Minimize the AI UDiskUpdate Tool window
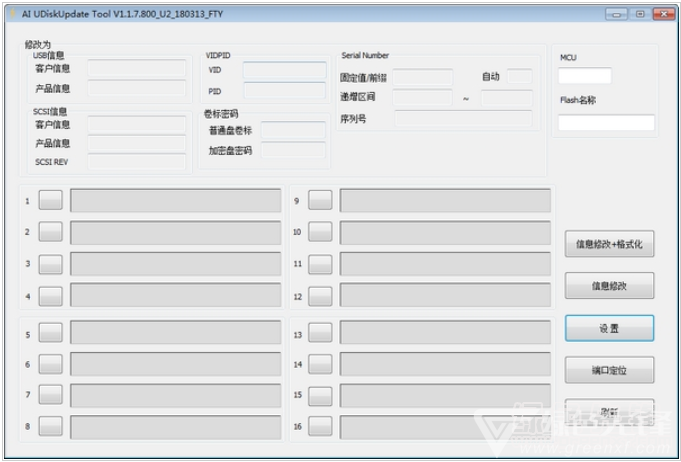The width and height of the screenshot is (681, 462). coord(616,14)
